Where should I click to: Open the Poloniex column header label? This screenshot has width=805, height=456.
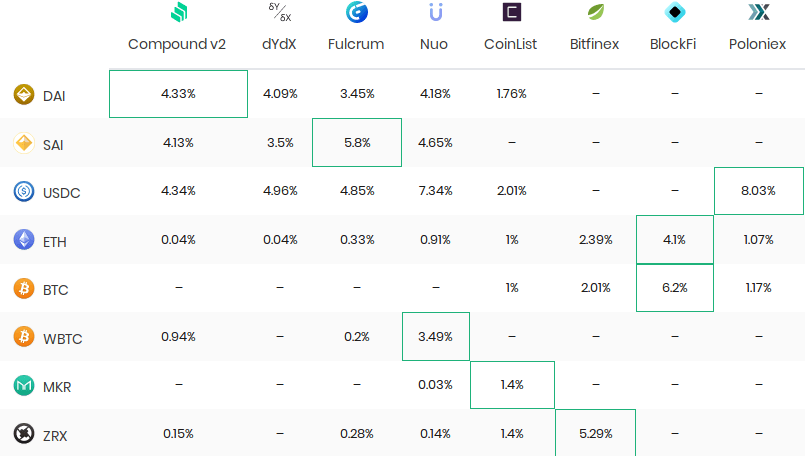point(758,45)
